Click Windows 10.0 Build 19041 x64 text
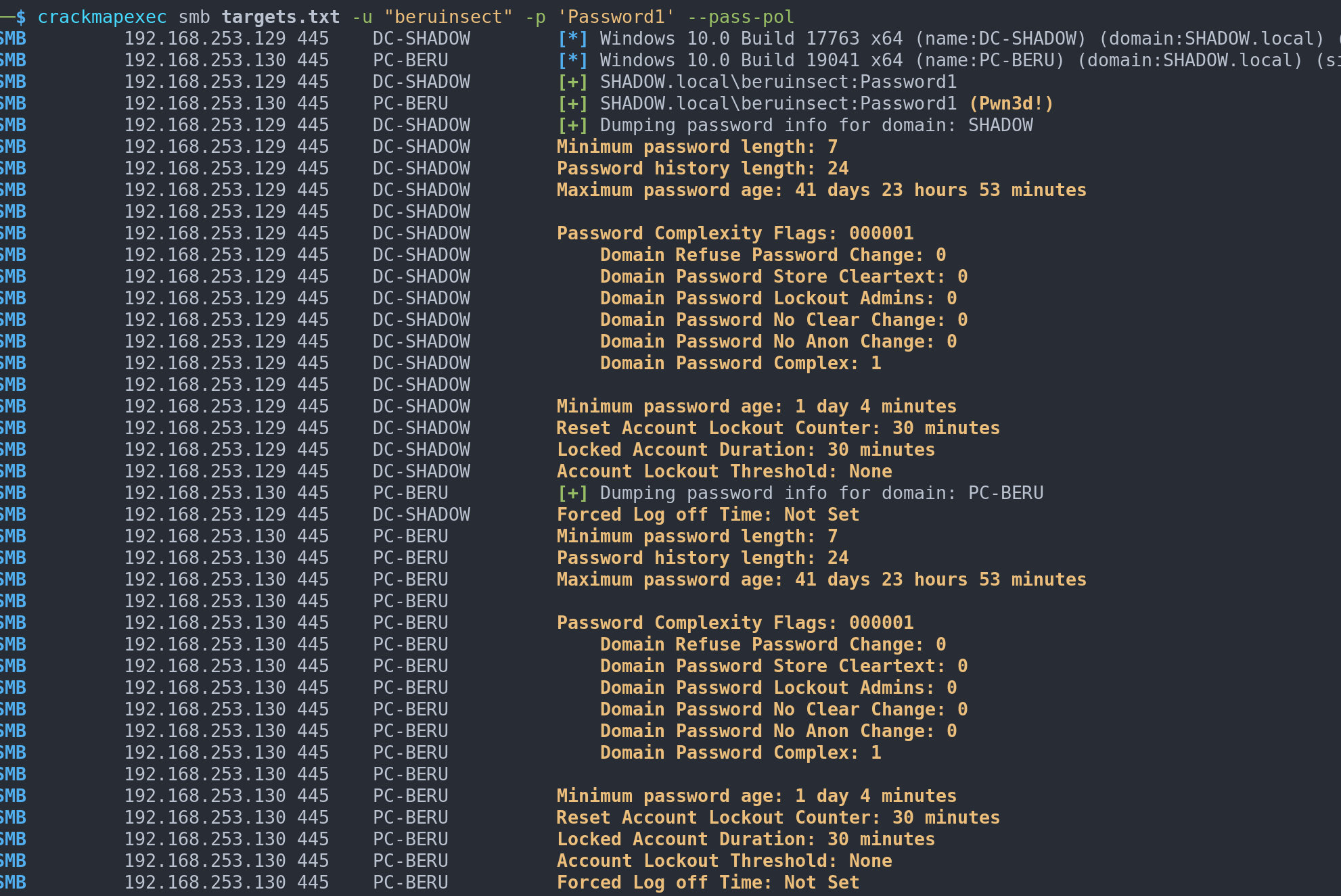Viewport: 1341px width, 896px height. tap(751, 60)
